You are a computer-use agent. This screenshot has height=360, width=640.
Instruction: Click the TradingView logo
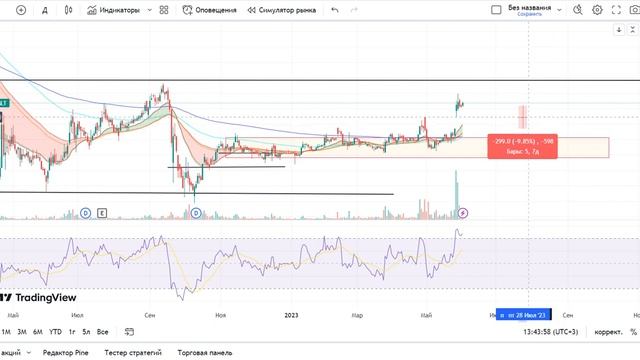[38, 298]
